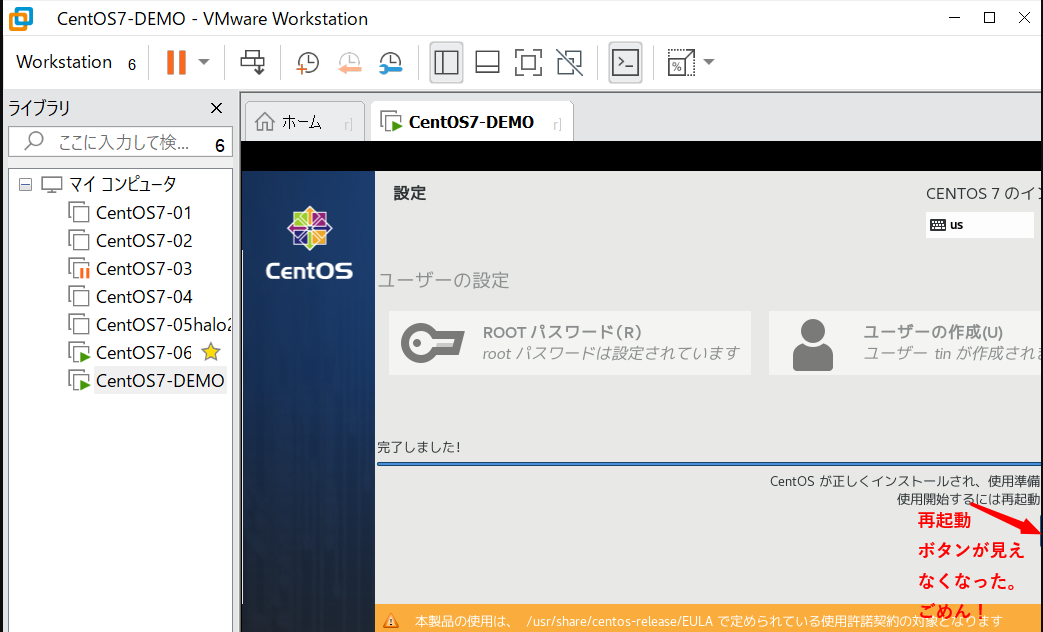The height and width of the screenshot is (632, 1043).
Task: Click the VM icon beside CentOS7-02
Action: [x=78, y=241]
